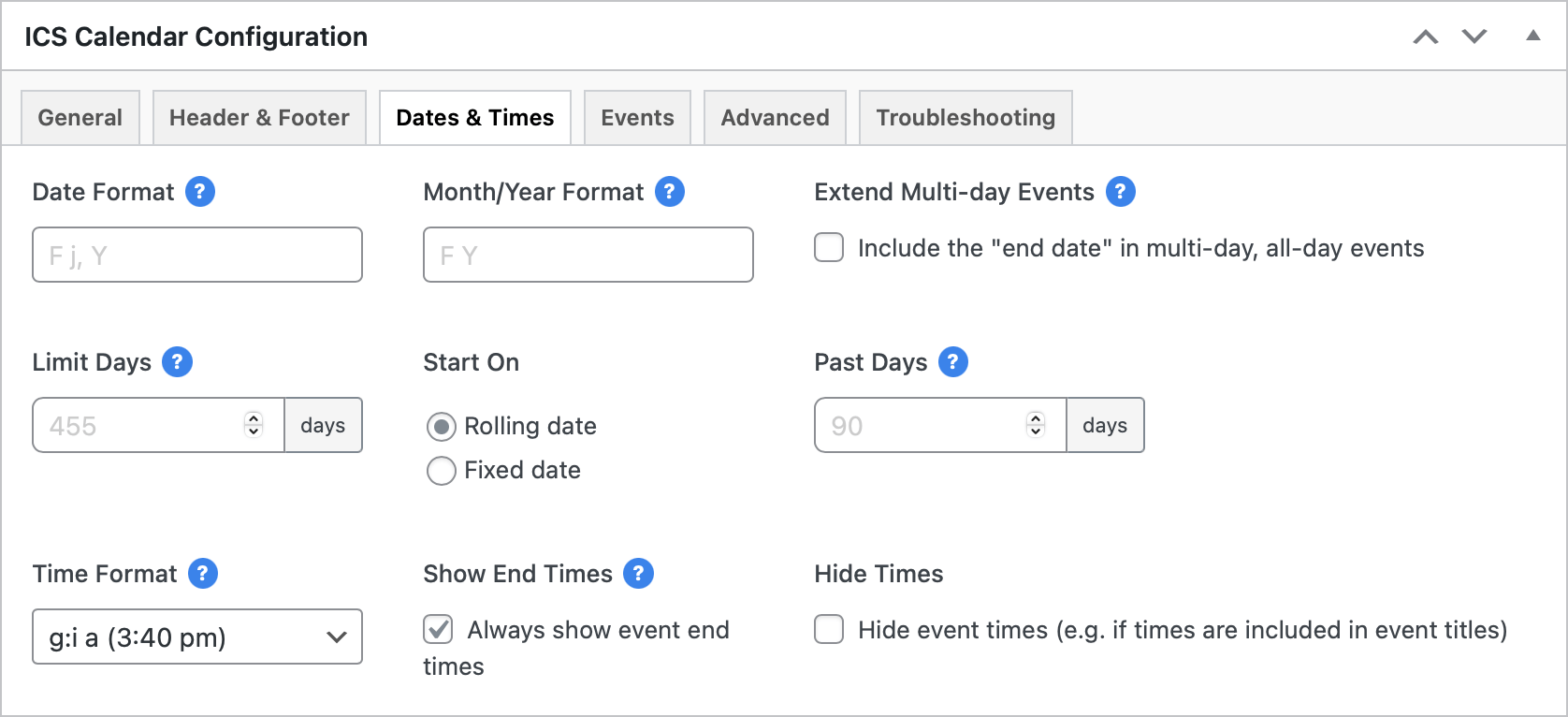Collapse the ICS Calendar Configuration panel
The height and width of the screenshot is (717, 1568).
(x=1532, y=36)
